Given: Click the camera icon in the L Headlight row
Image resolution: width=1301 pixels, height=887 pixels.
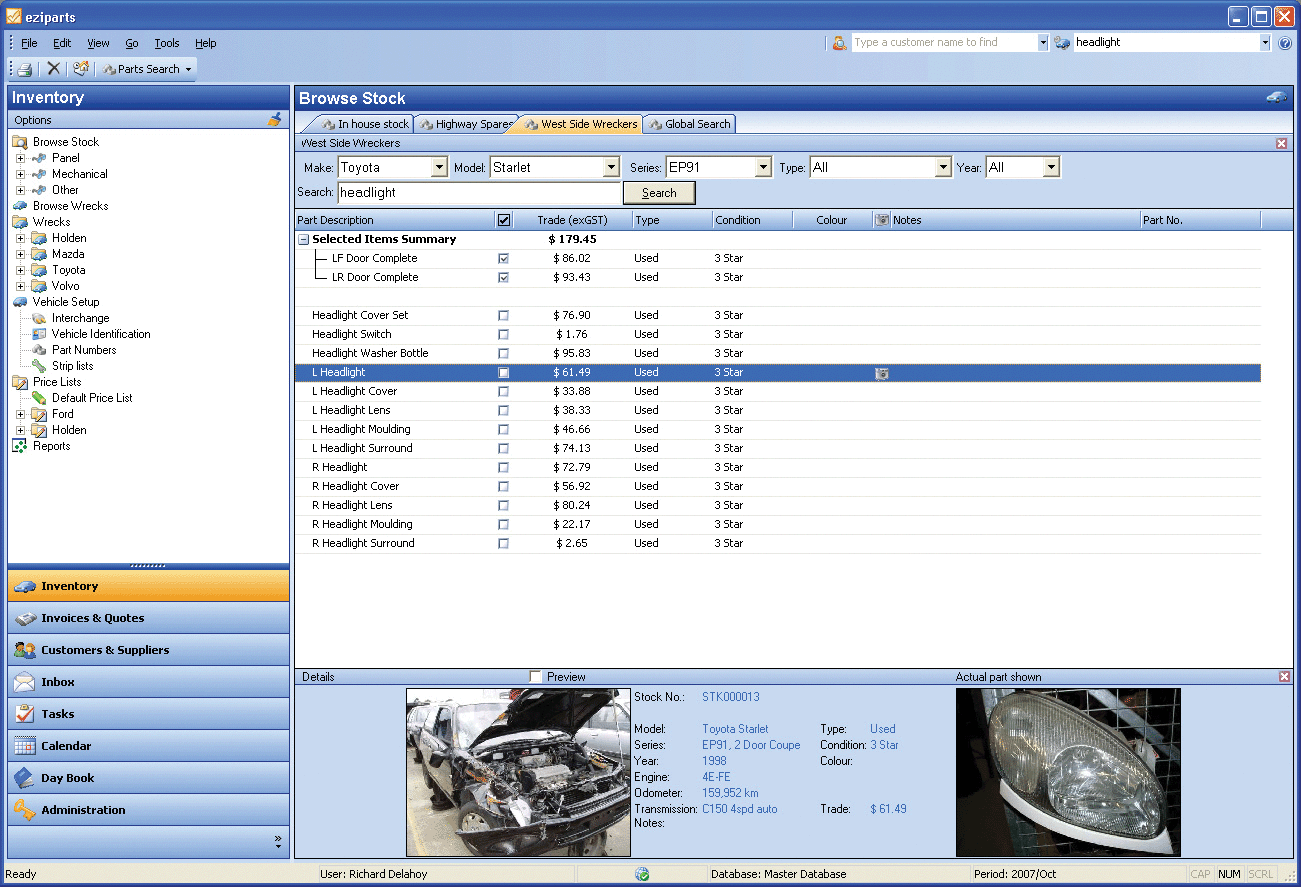Looking at the screenshot, I should click(x=881, y=373).
